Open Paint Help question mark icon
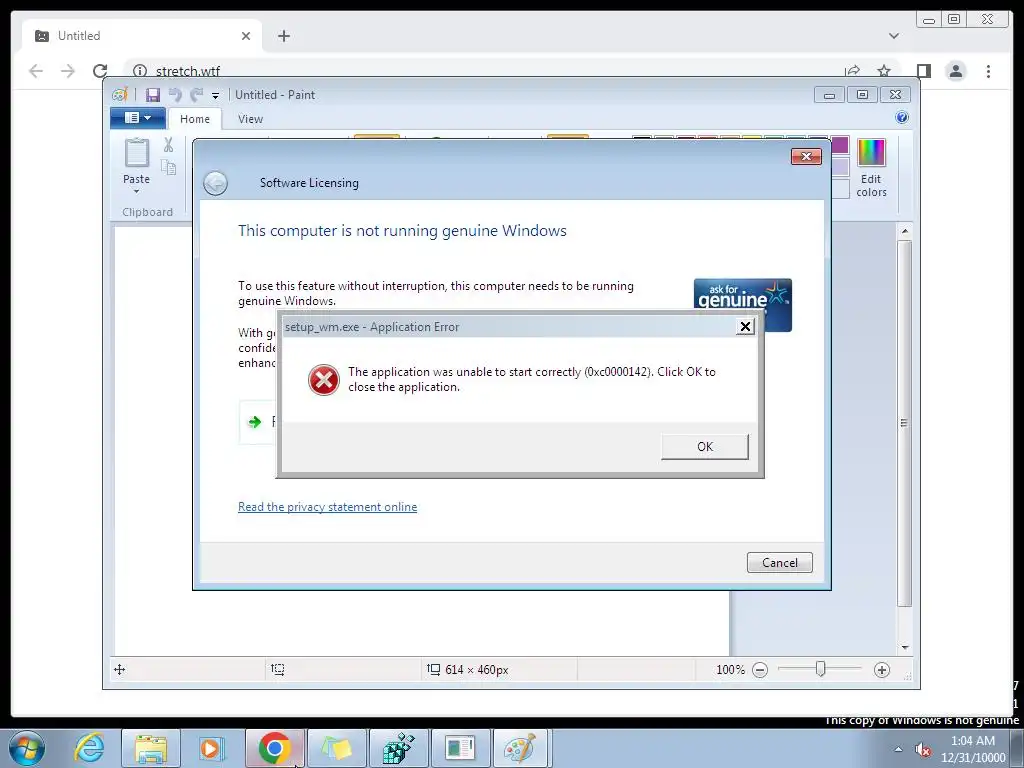 (902, 118)
